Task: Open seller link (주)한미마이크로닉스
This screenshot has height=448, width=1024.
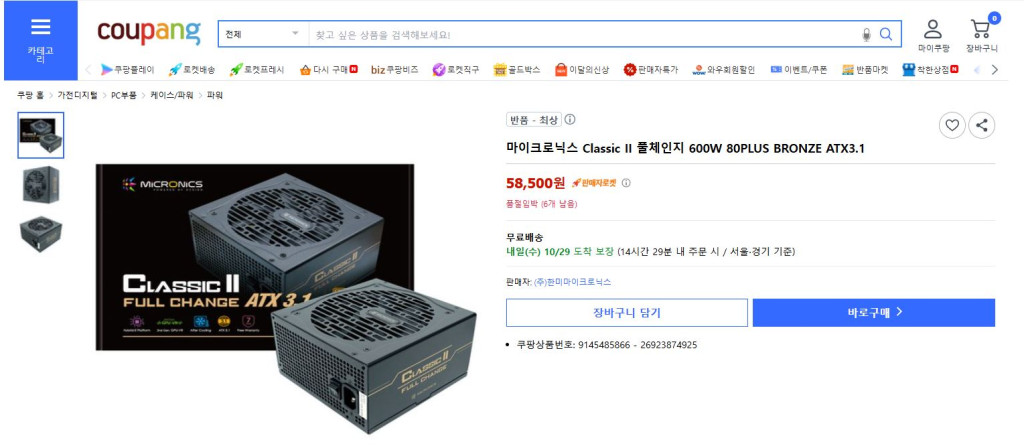Action: pos(572,282)
